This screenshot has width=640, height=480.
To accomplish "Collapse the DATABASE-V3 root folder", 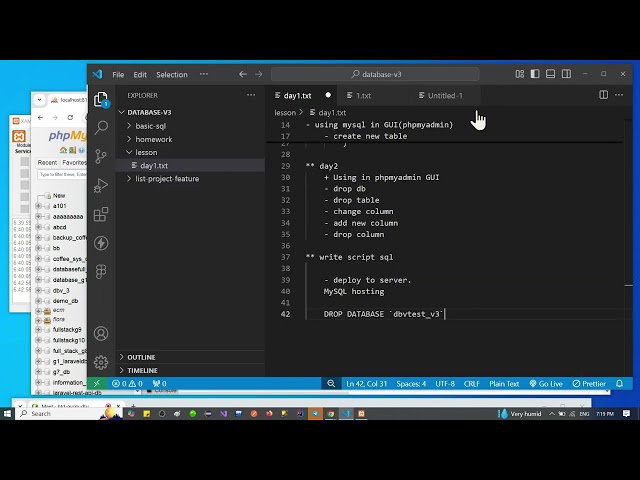I will tap(149, 112).
